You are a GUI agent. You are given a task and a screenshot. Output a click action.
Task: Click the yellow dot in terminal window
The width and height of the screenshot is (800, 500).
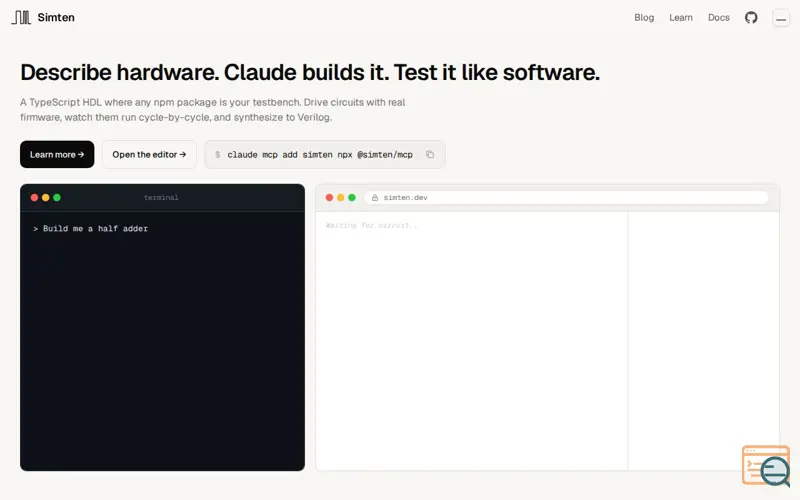tap(45, 197)
